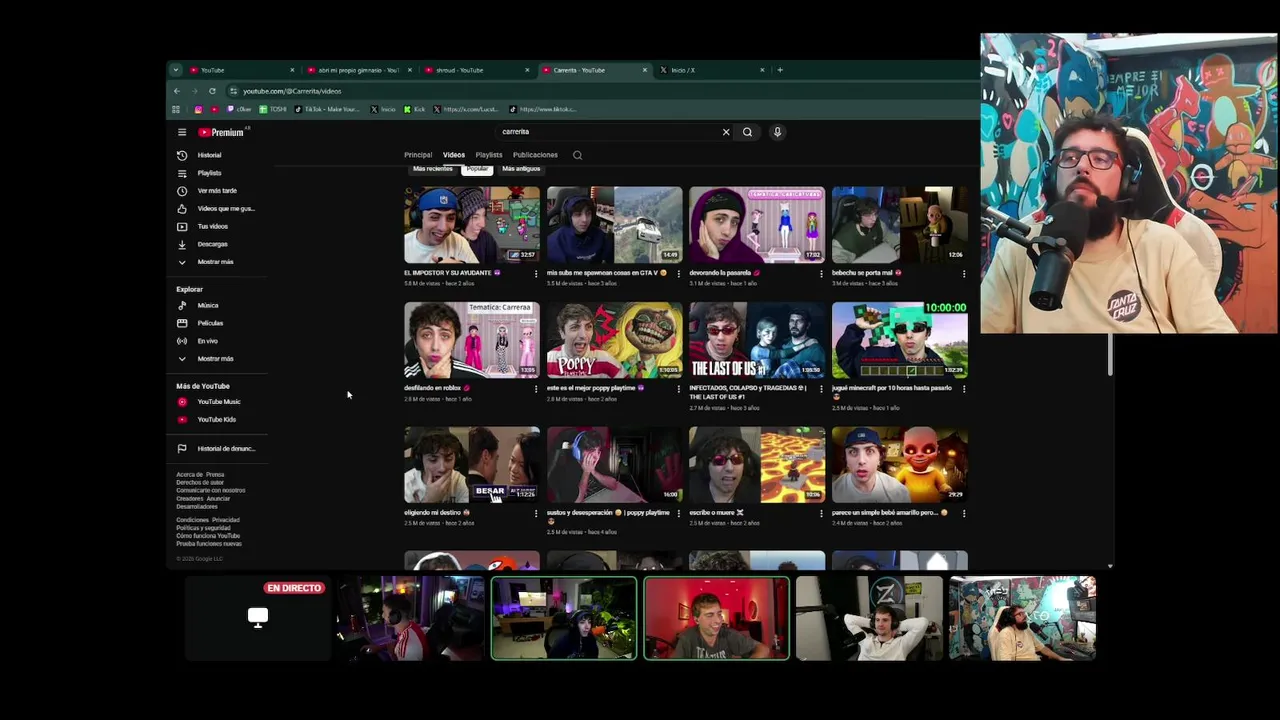Switch to Publicaciones channel tab
1280x720 pixels.
click(x=535, y=155)
